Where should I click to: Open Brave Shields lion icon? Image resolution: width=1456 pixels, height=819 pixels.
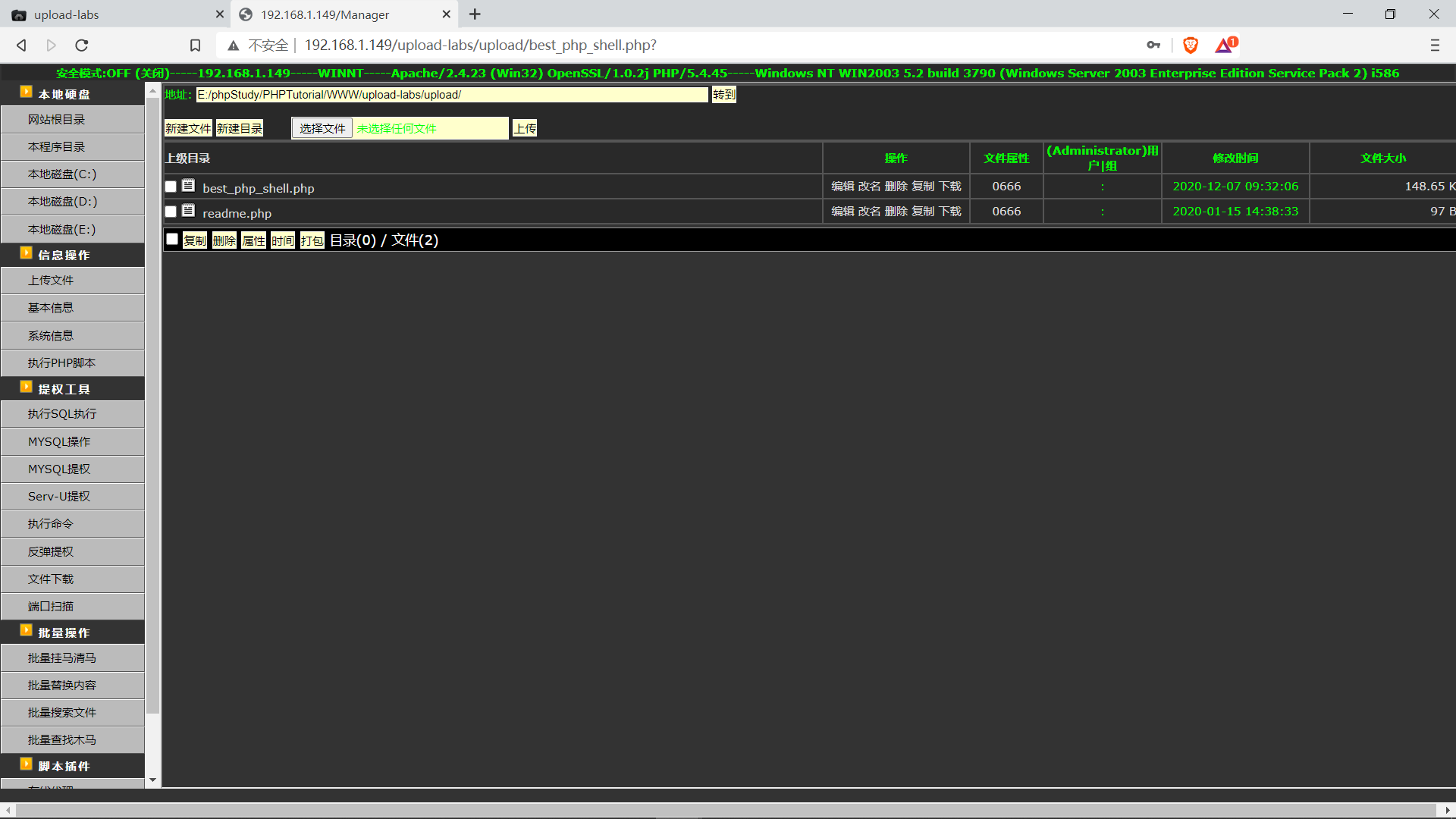(x=1191, y=45)
